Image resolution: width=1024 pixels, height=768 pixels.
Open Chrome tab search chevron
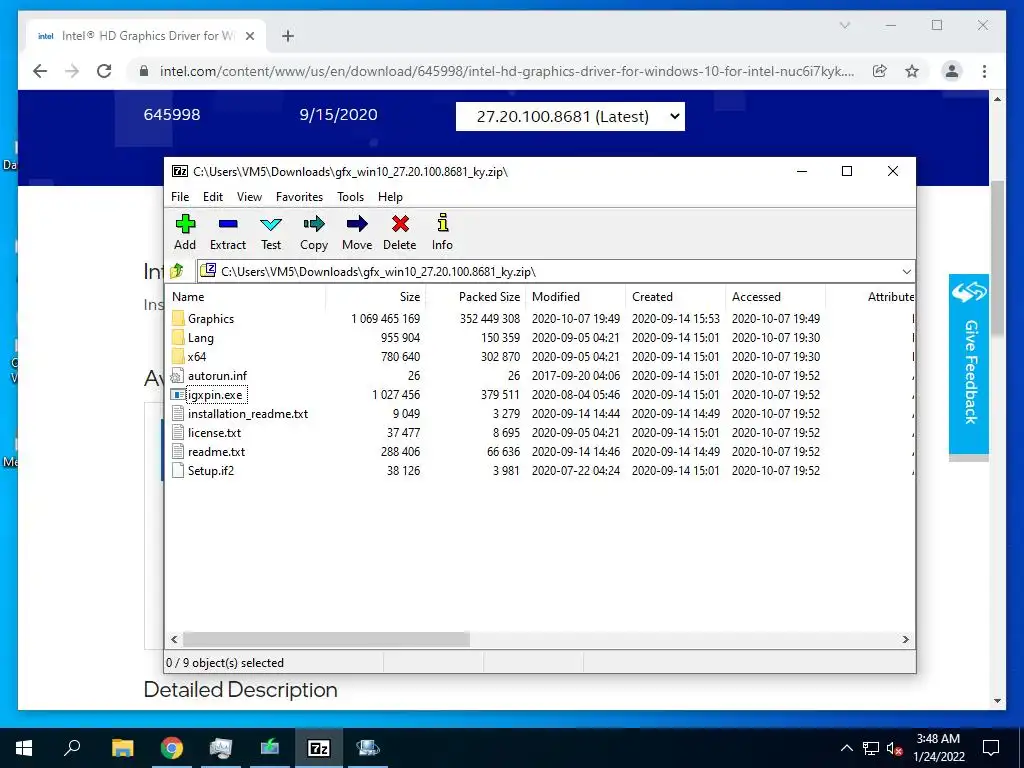pos(844,25)
